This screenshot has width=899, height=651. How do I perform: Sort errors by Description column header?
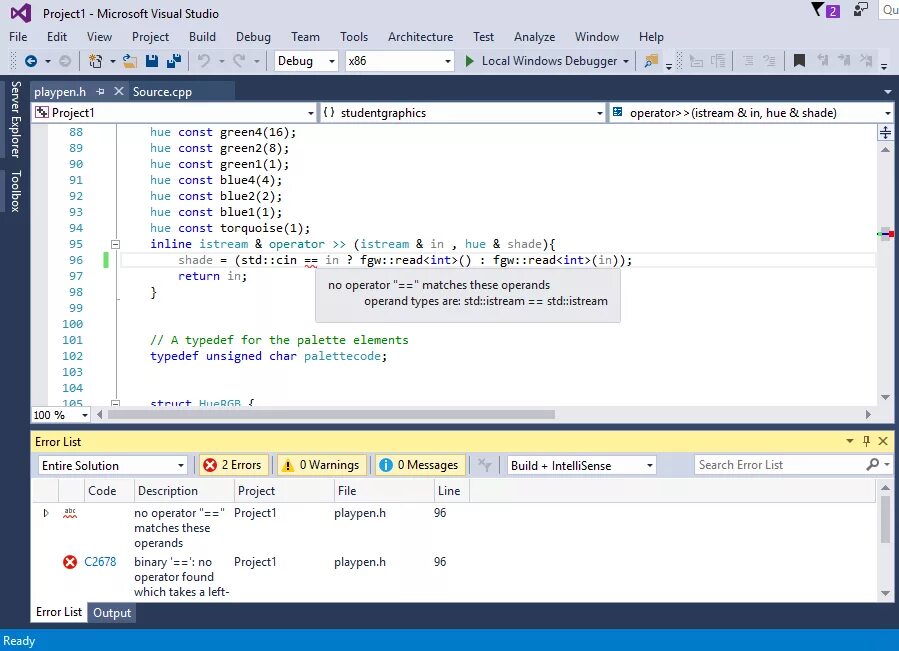point(183,491)
